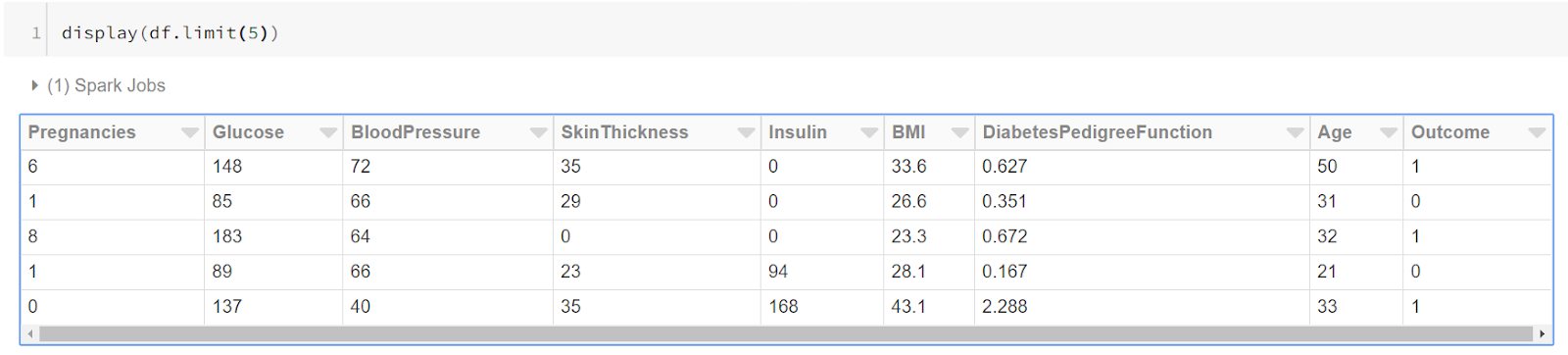Click the horizontal scrollbar right arrow
1568x355 pixels.
pyautogui.click(x=1543, y=334)
